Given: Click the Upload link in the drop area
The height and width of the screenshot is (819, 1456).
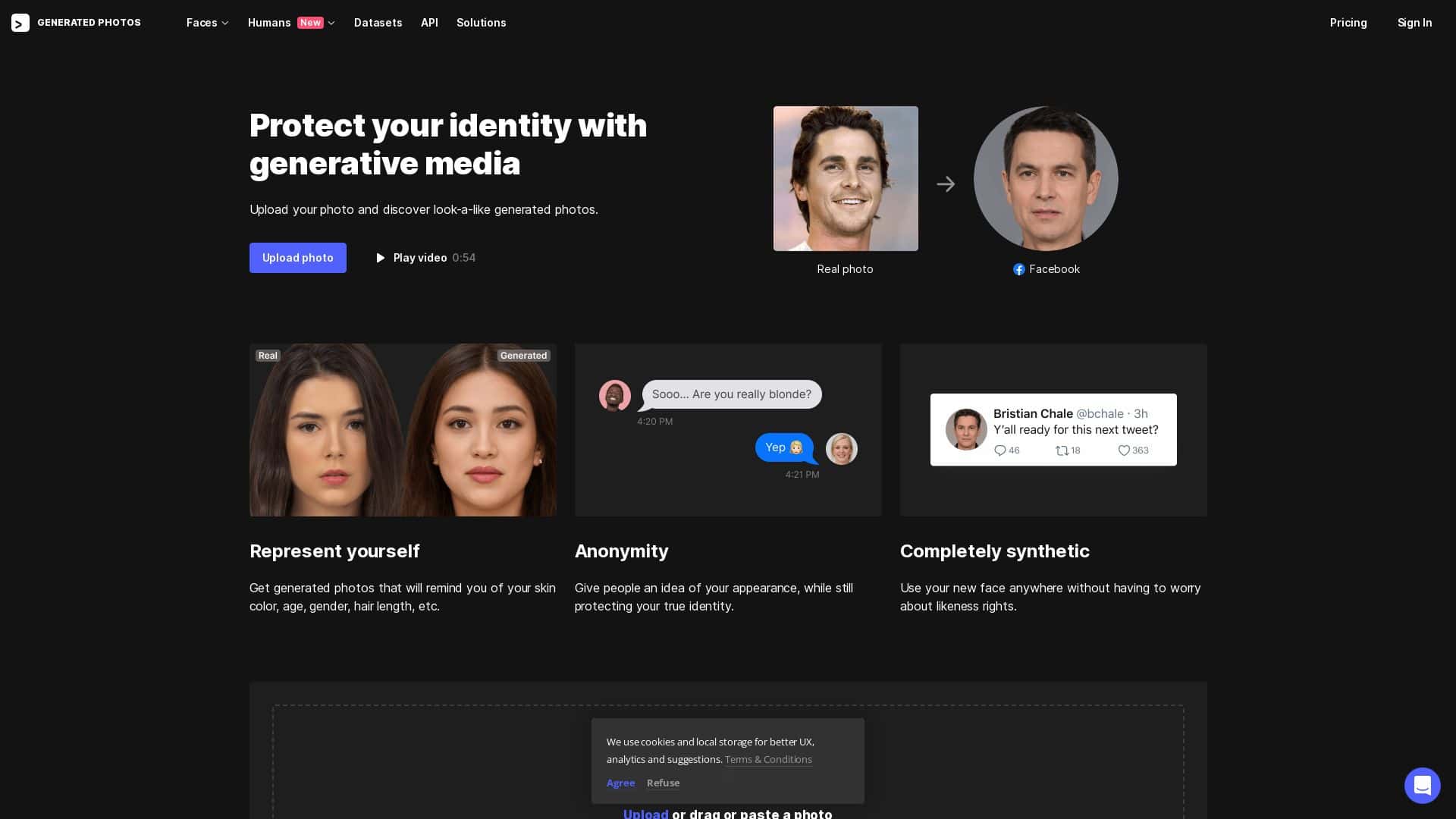Looking at the screenshot, I should (x=645, y=814).
